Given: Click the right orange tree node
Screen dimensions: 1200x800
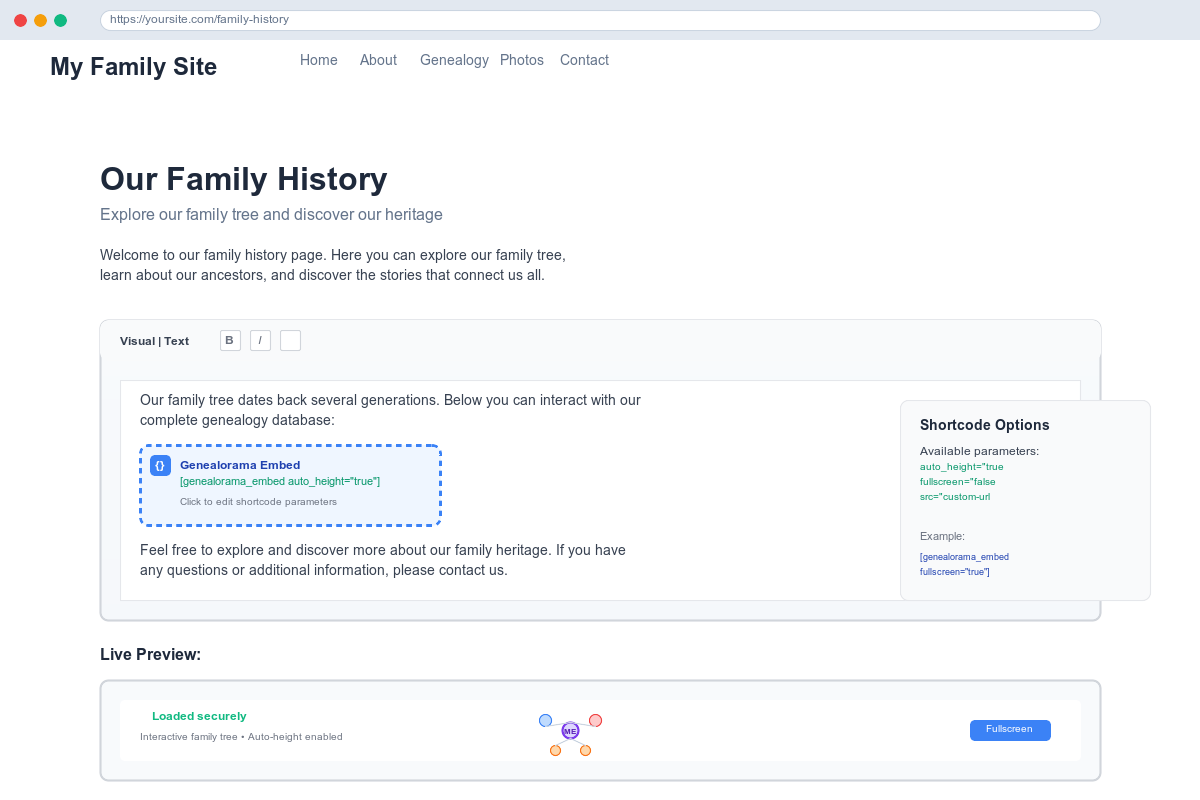Looking at the screenshot, I should point(585,750).
